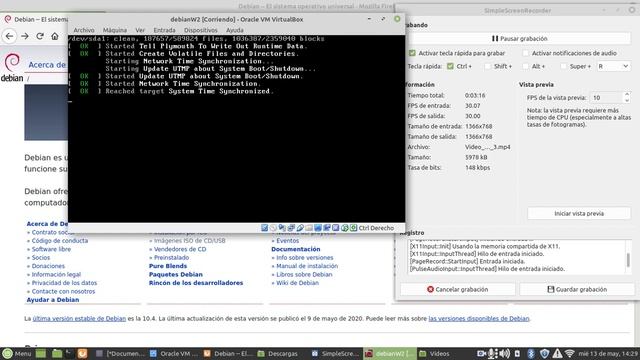Go back in Firefox
This screenshot has width=640, height=360.
[9, 36]
